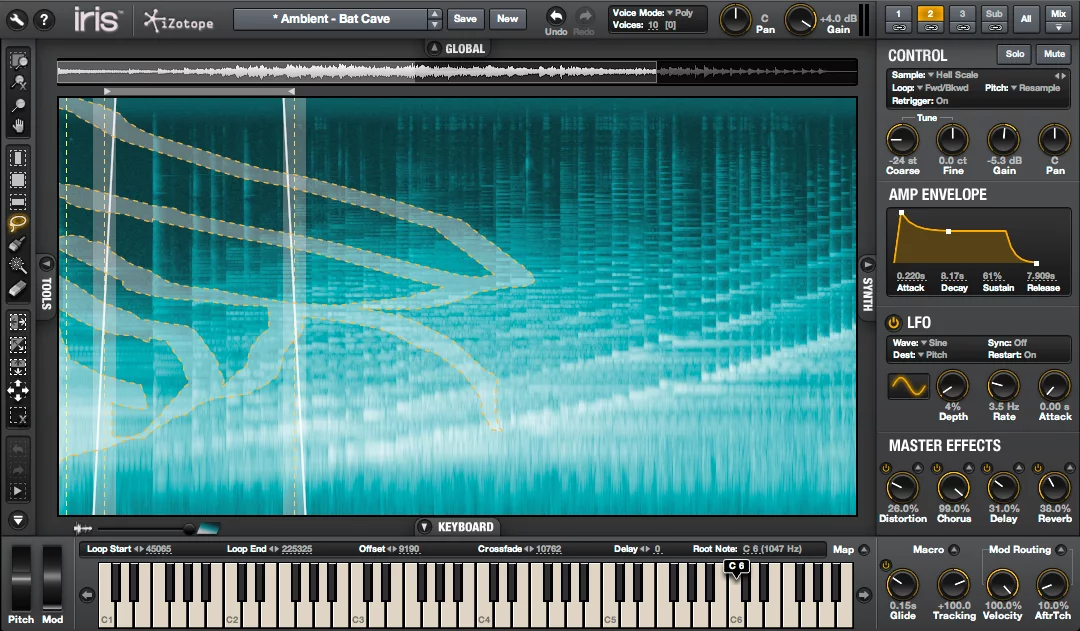The width and height of the screenshot is (1080, 631).
Task: Switch to the Sub layer tab
Action: [993, 13]
